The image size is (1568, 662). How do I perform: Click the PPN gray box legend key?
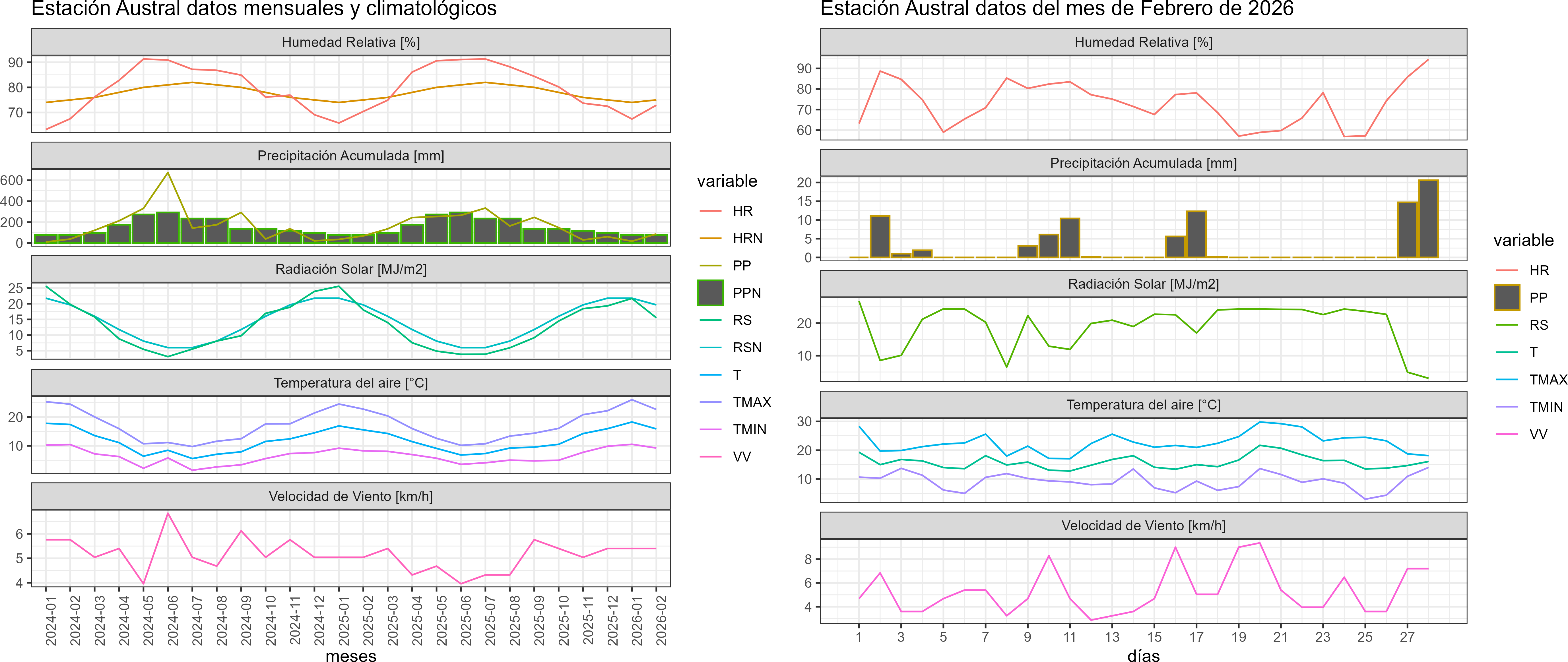pos(710,293)
